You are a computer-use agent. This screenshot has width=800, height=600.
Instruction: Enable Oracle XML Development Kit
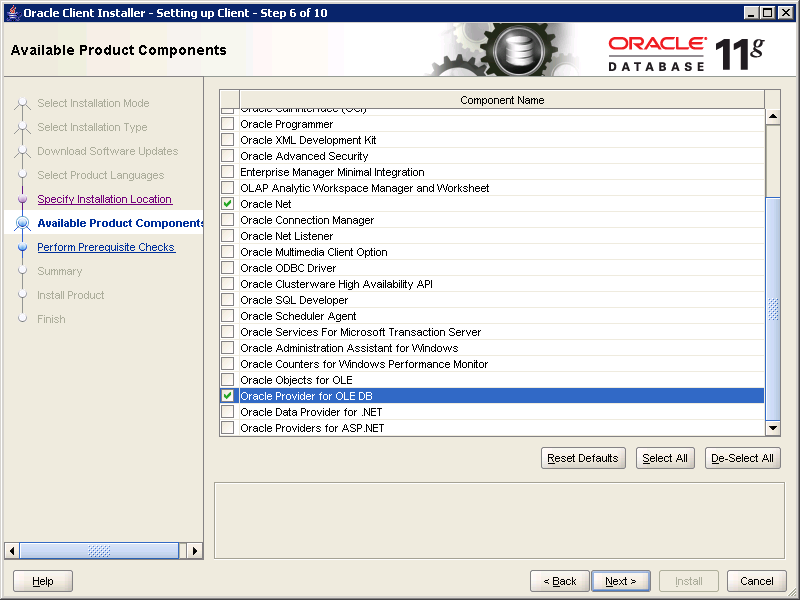[227, 140]
